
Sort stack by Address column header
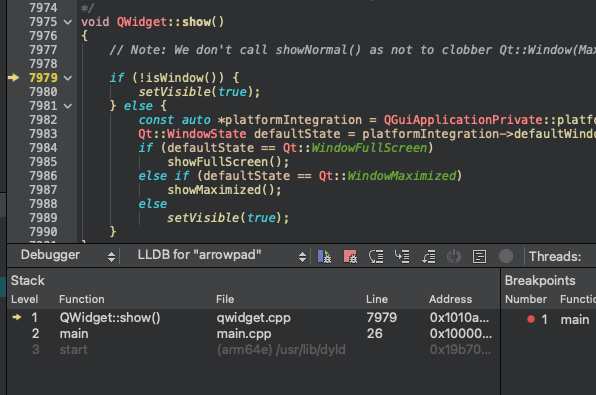450,299
